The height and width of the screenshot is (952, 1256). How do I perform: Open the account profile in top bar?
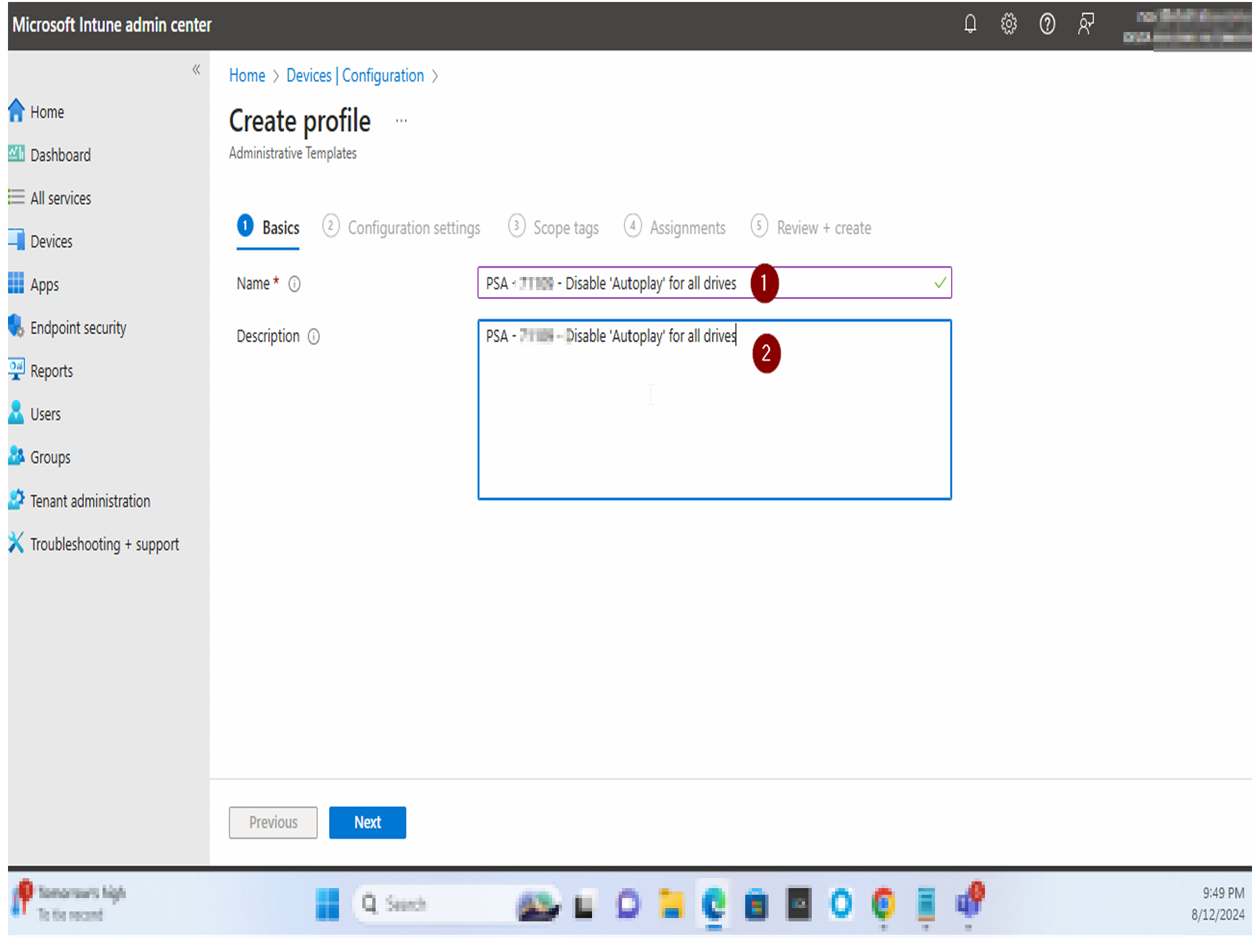(1187, 27)
